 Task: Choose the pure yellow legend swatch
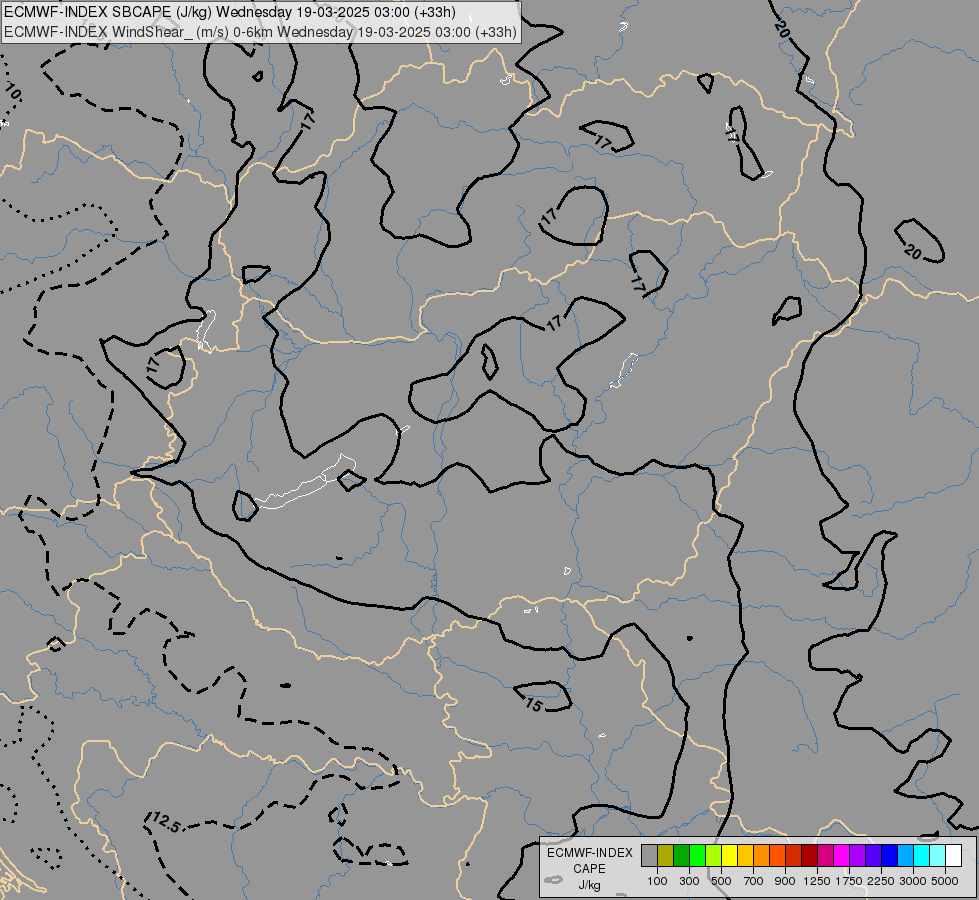pyautogui.click(x=729, y=856)
